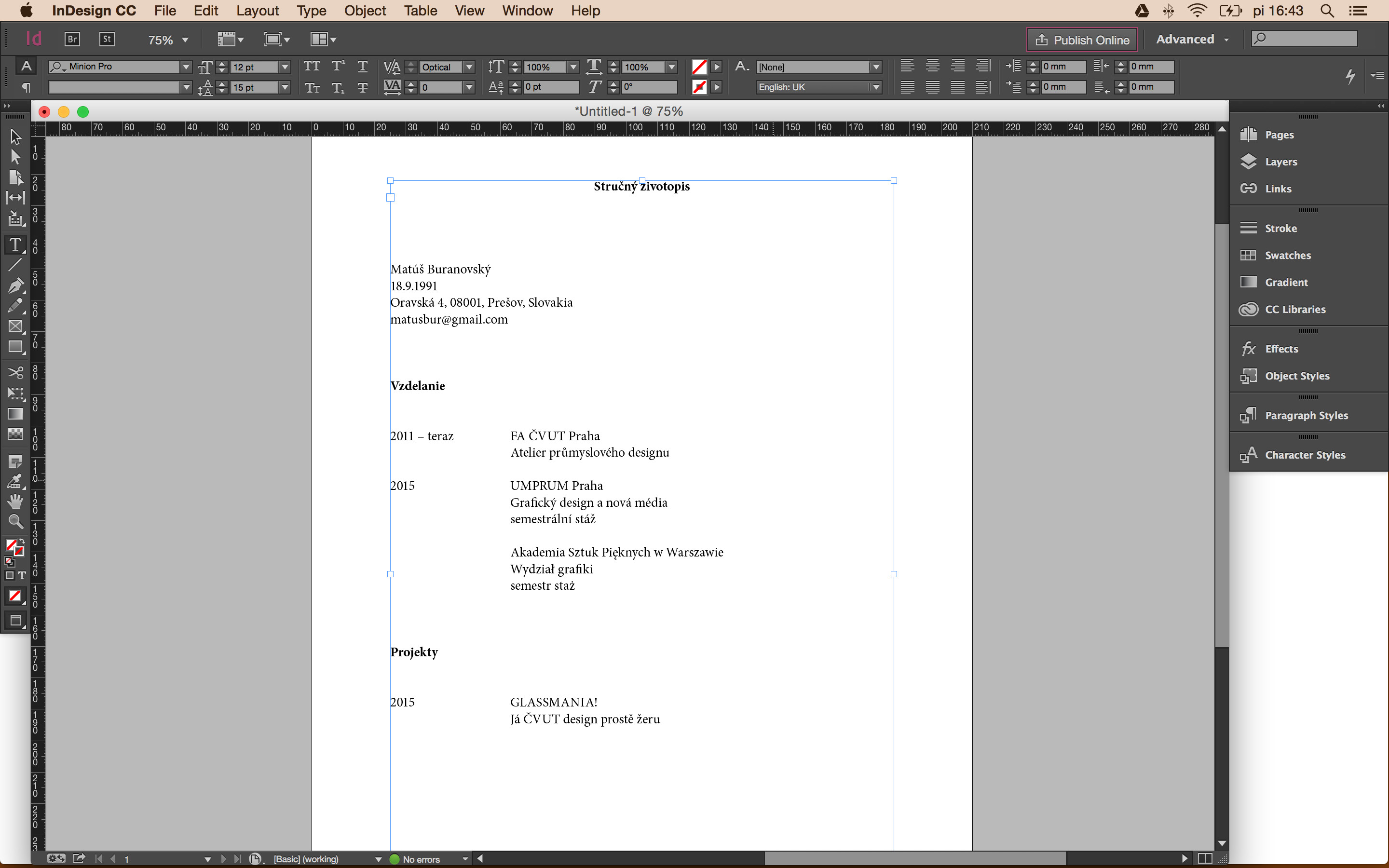The image size is (1389, 868).
Task: Select the Pen tool
Action: (x=15, y=285)
